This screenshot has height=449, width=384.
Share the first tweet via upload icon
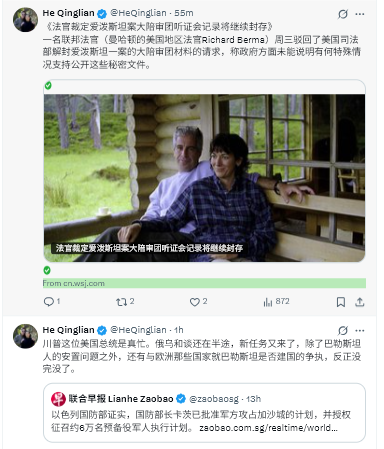[x=359, y=302]
